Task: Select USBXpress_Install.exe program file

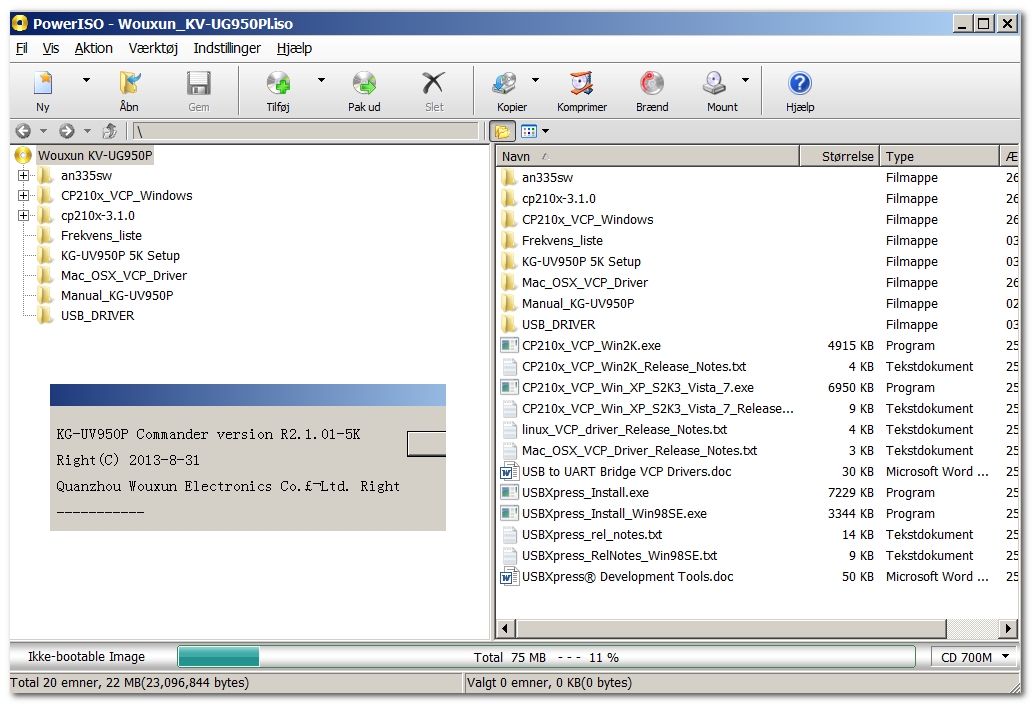Action: pos(585,493)
